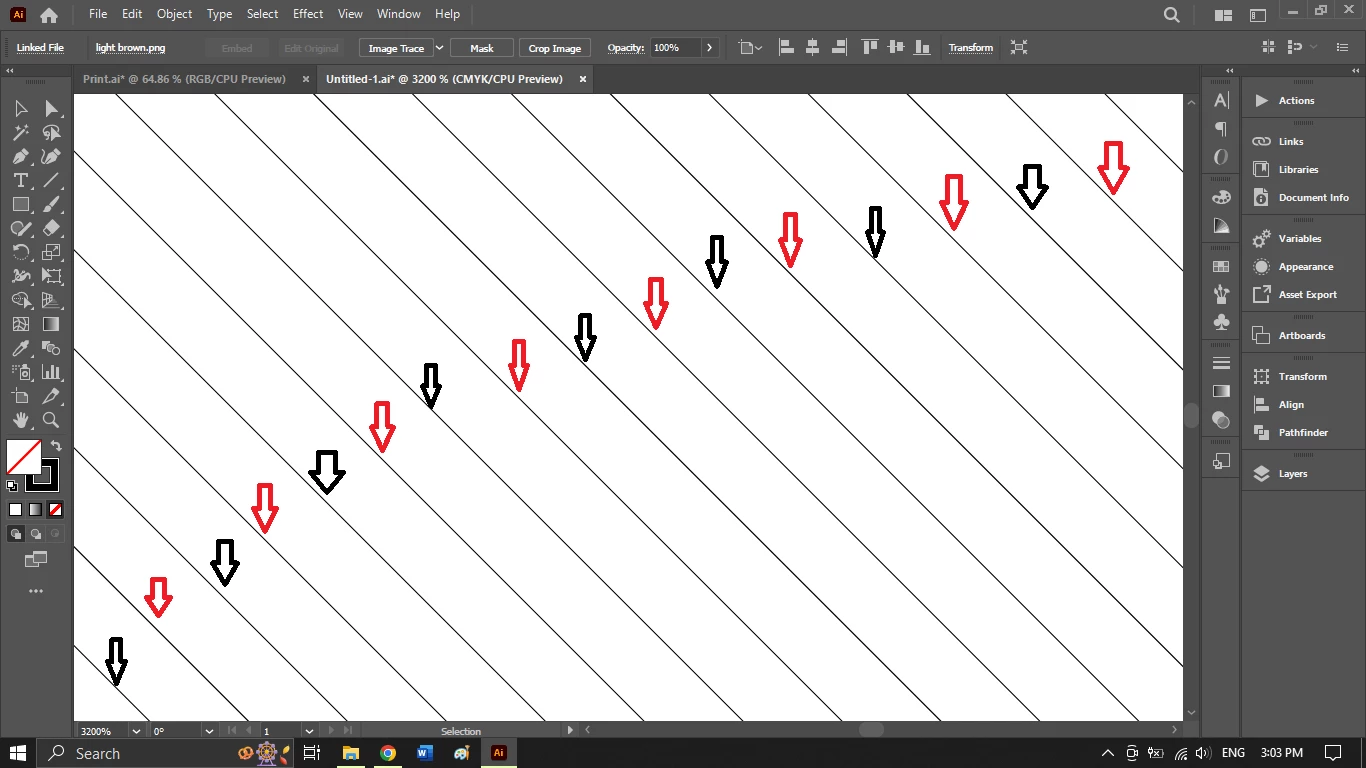This screenshot has height=768, width=1366.
Task: Pick the Eyedropper tool
Action: point(20,348)
